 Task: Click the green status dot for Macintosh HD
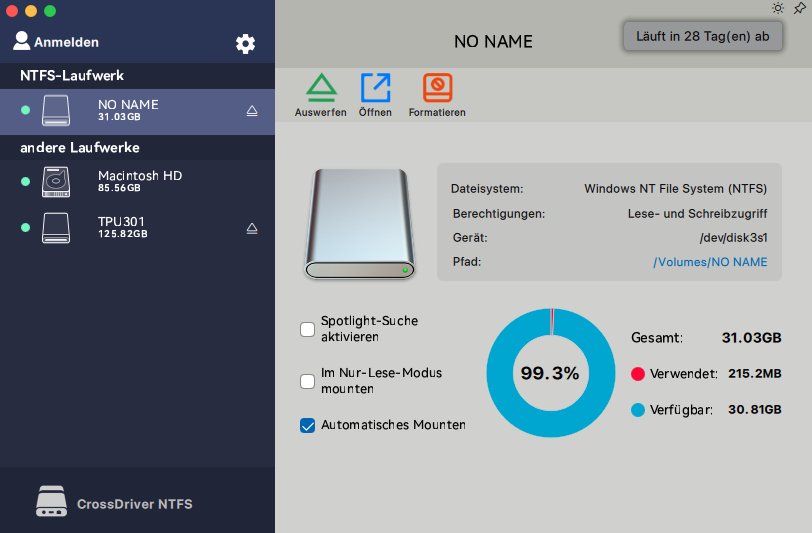[25, 181]
